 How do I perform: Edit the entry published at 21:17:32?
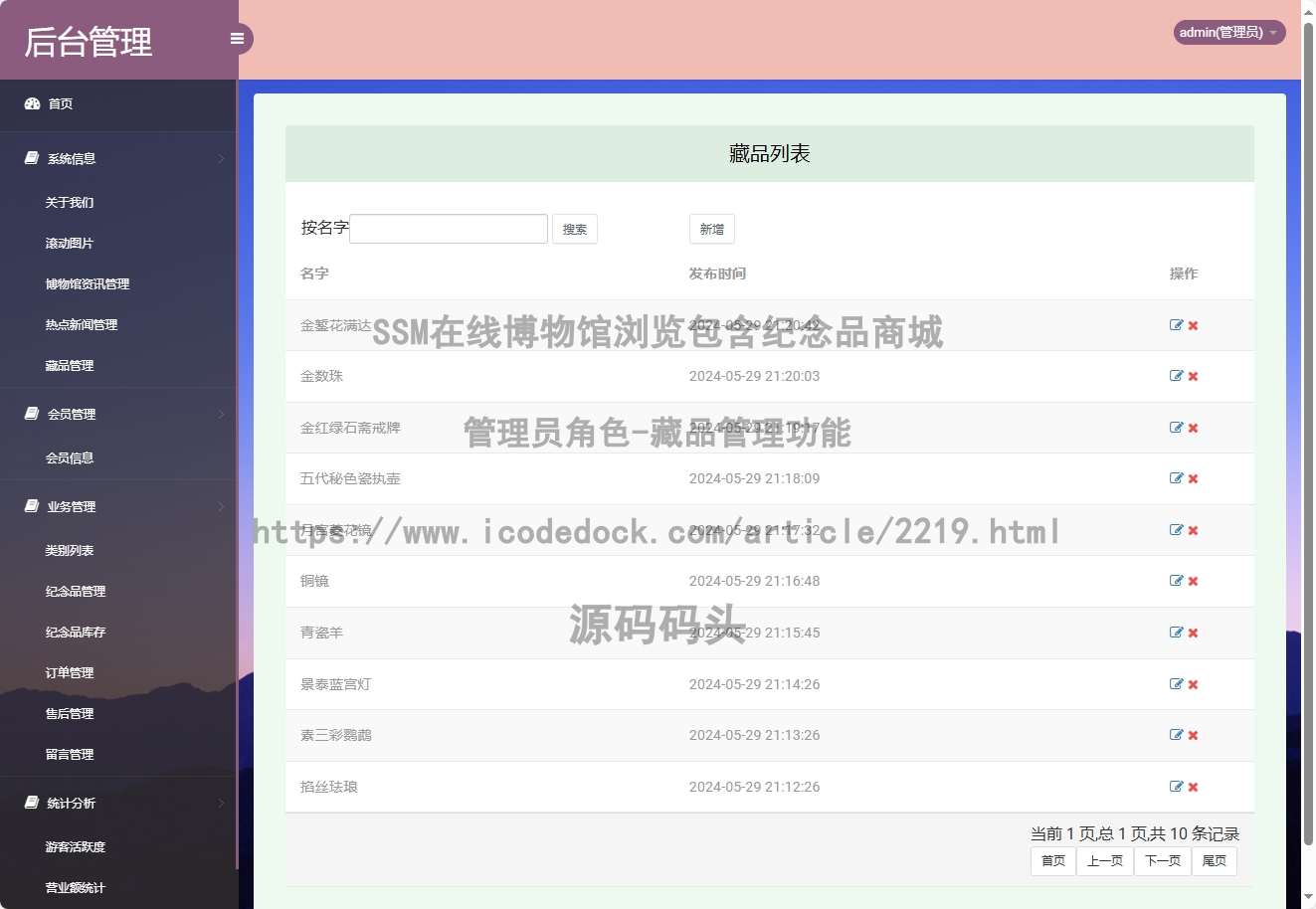pos(1177,530)
